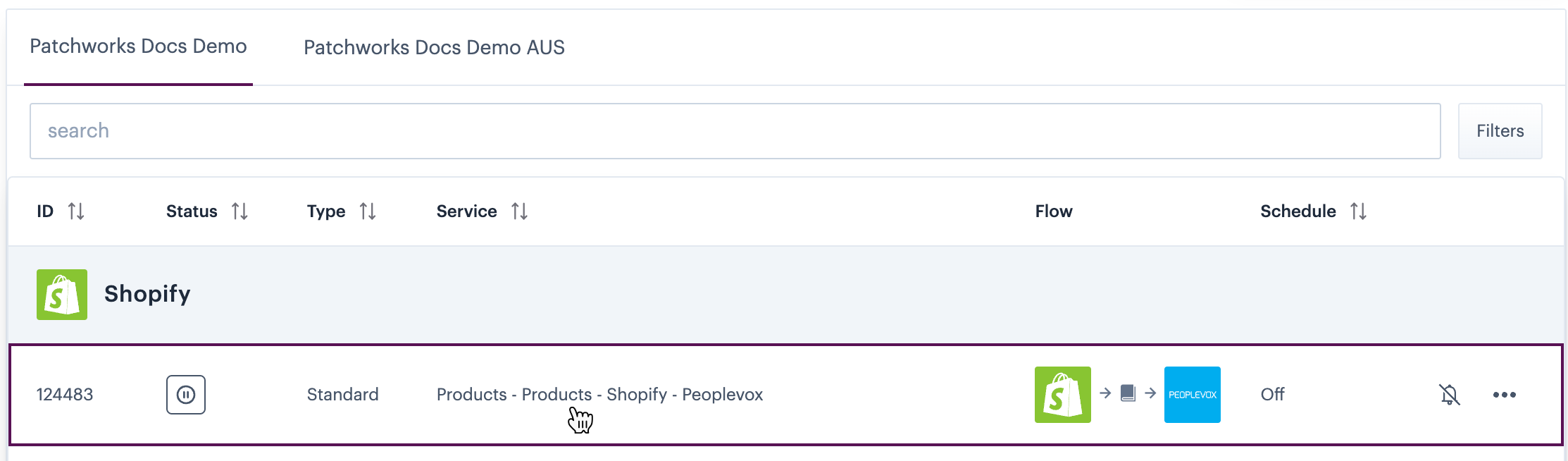The image size is (1568, 461).
Task: Switch to Patchworks Docs Demo tab
Action: click(x=138, y=47)
